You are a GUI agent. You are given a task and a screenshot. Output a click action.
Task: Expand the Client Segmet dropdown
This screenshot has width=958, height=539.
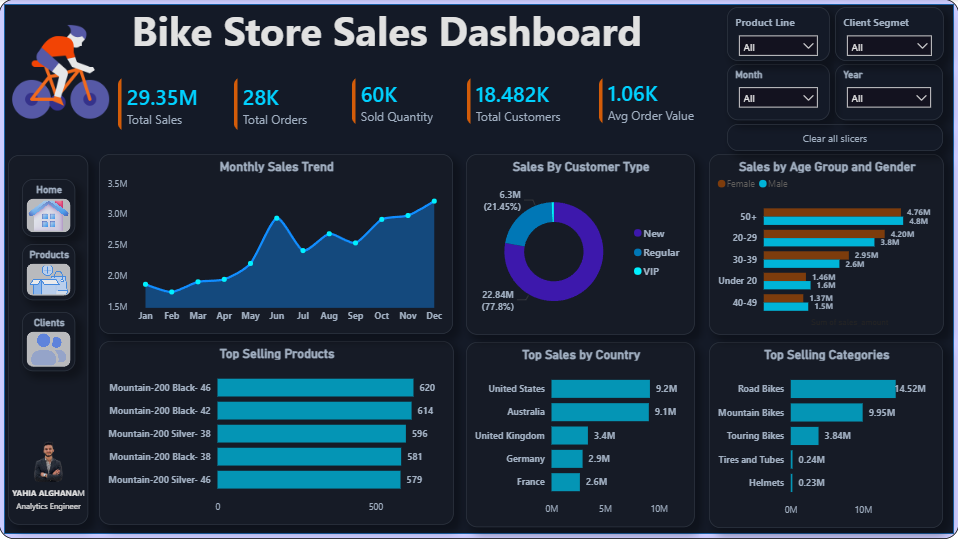(888, 46)
